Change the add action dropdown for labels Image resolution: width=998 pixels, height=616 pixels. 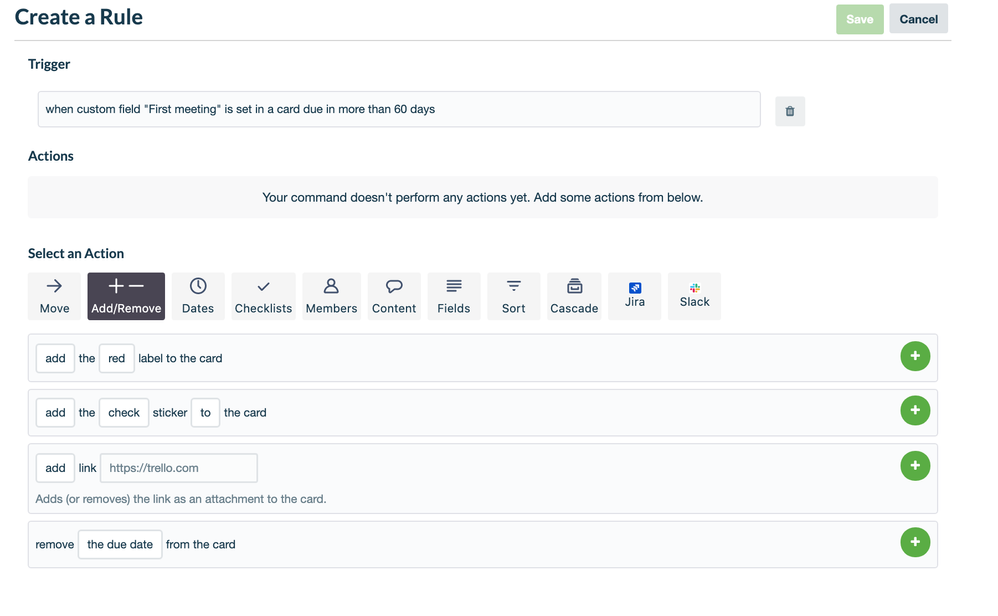click(55, 357)
